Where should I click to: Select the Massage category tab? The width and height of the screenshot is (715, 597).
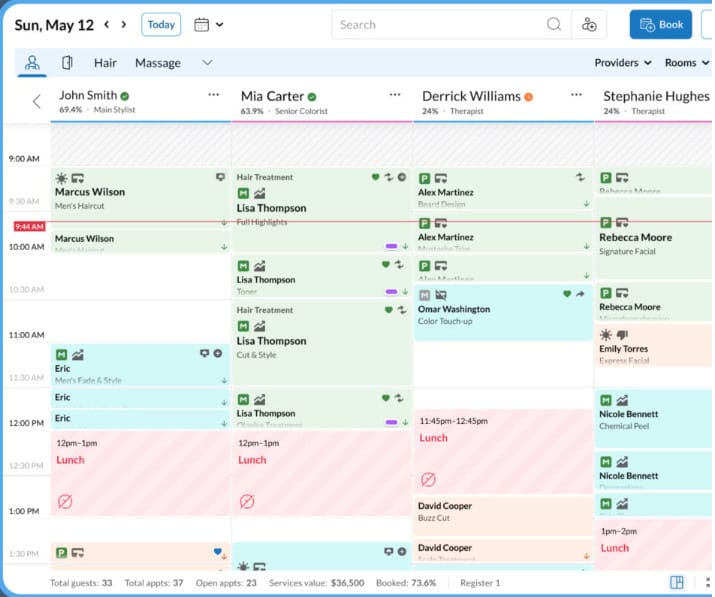(x=158, y=63)
